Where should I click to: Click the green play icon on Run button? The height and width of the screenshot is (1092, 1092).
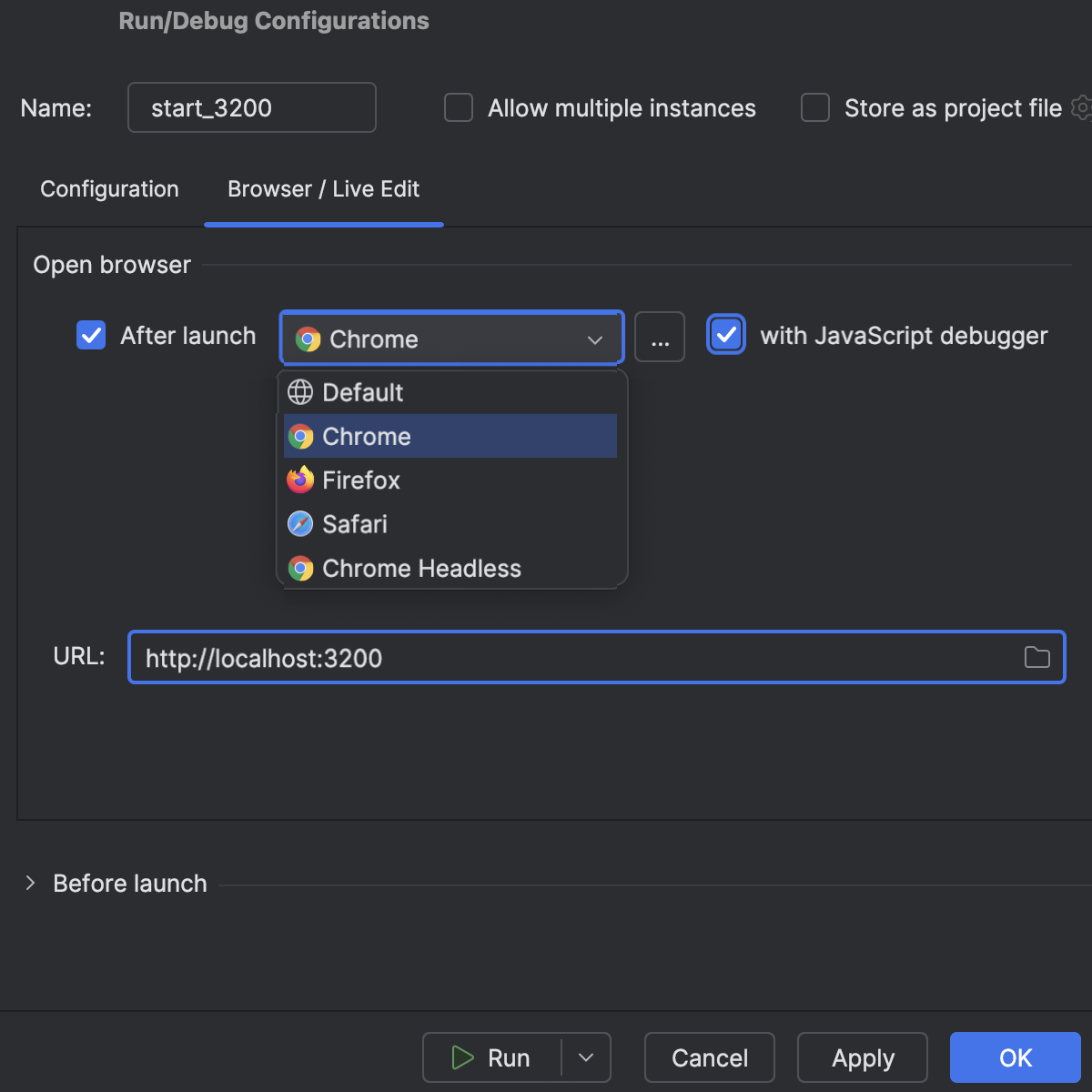(x=461, y=1057)
